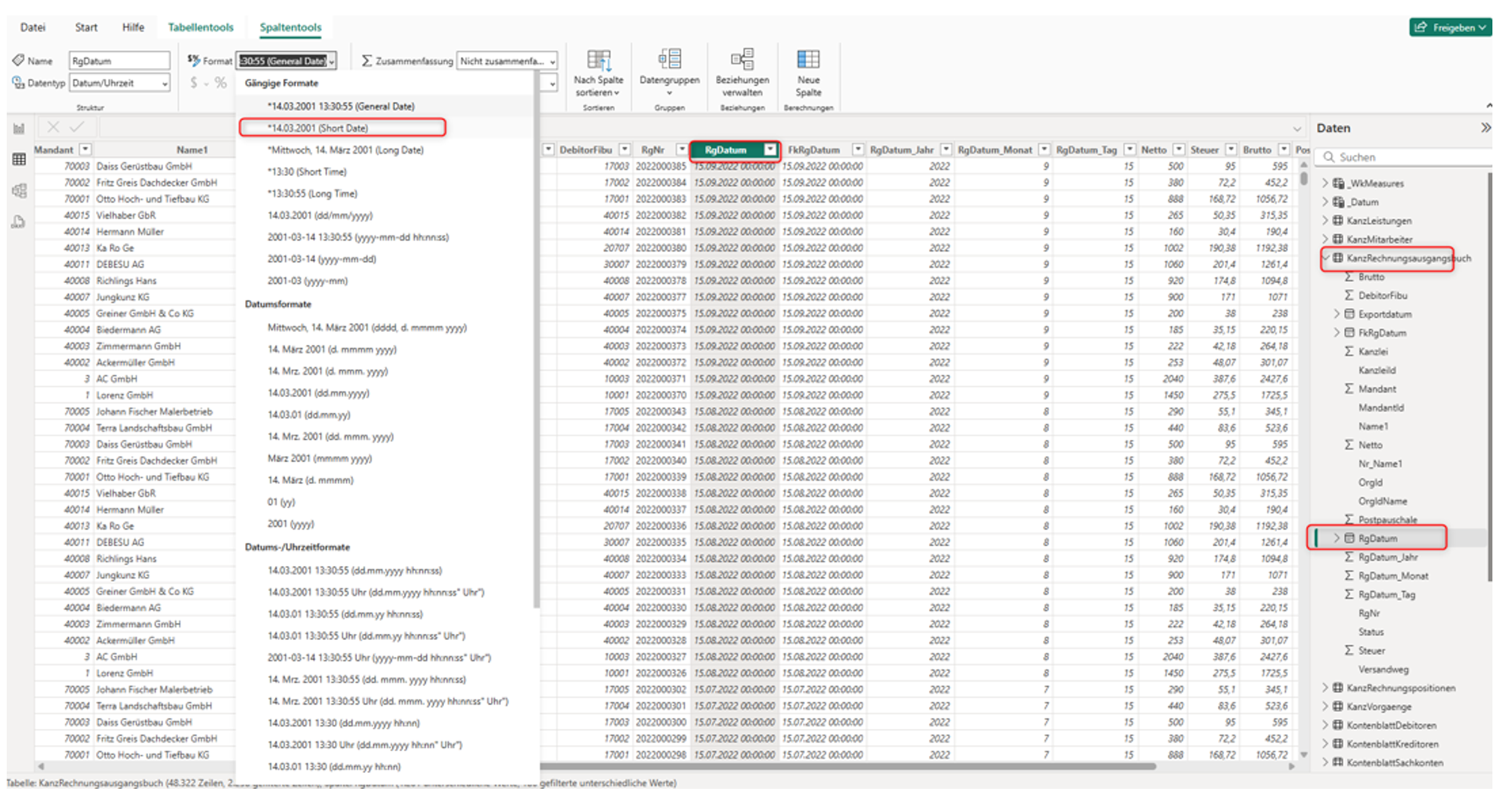
Task: Expand the _WkMeasures table
Action: click(1325, 183)
